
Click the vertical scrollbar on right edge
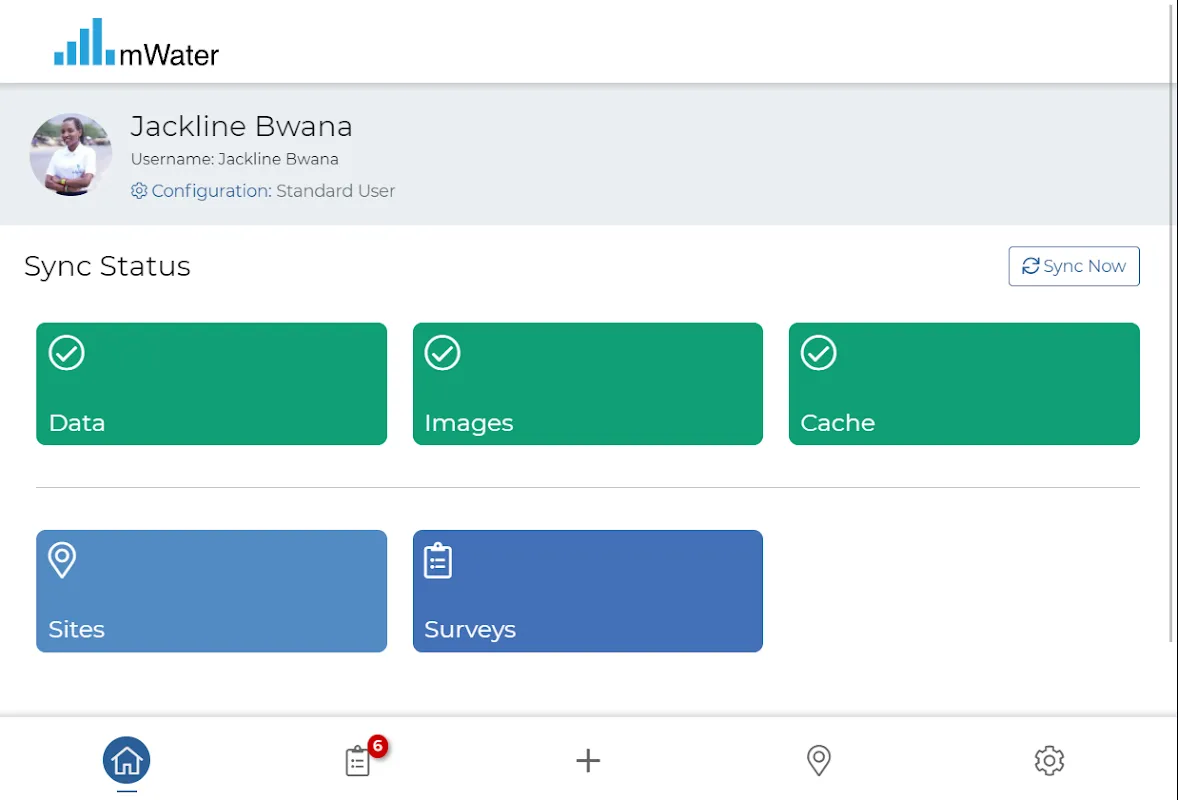pos(1172,320)
